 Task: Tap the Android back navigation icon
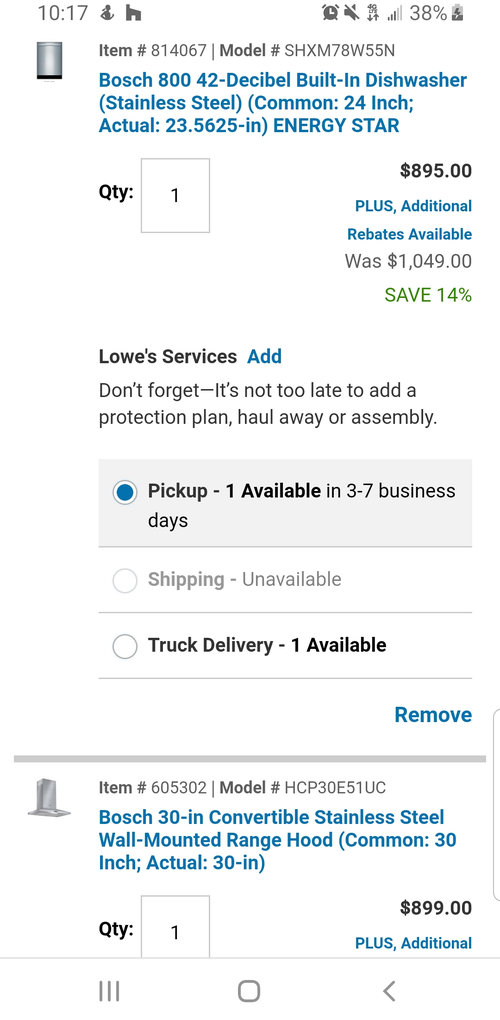389,991
